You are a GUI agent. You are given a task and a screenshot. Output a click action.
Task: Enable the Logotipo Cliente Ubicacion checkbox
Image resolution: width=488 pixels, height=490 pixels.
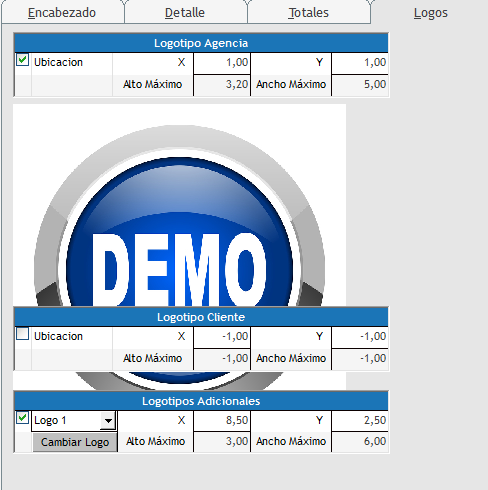22,334
